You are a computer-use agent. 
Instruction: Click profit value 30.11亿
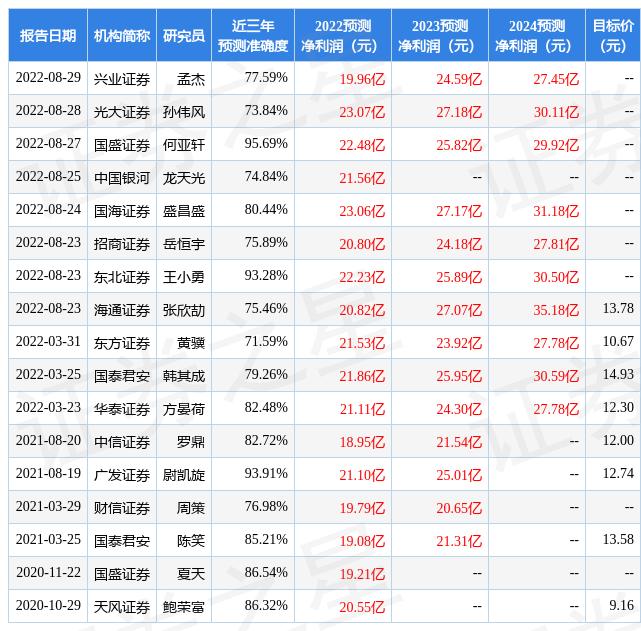[x=556, y=112]
